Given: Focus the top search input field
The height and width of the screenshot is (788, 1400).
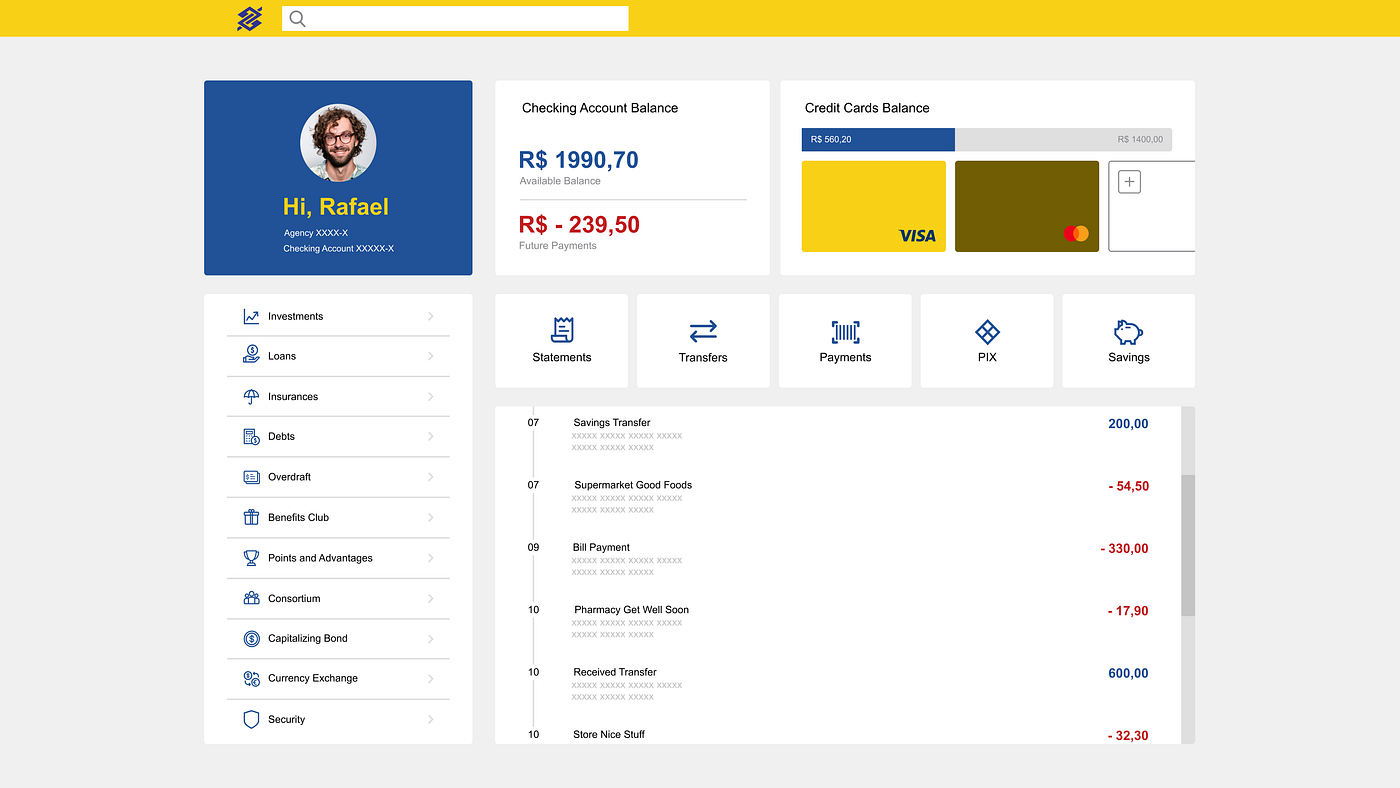Looking at the screenshot, I should pyautogui.click(x=455, y=18).
